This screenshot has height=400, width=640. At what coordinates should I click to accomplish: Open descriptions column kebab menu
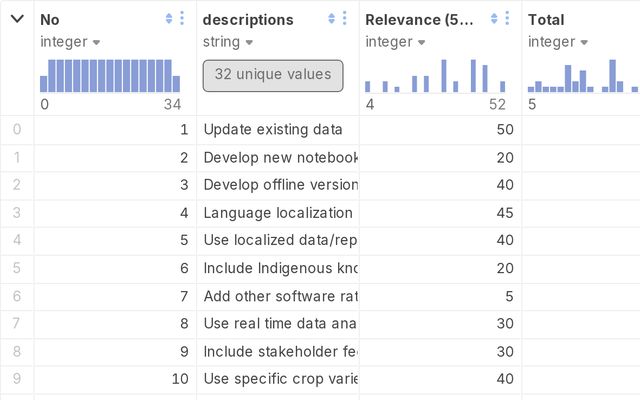tap(344, 19)
